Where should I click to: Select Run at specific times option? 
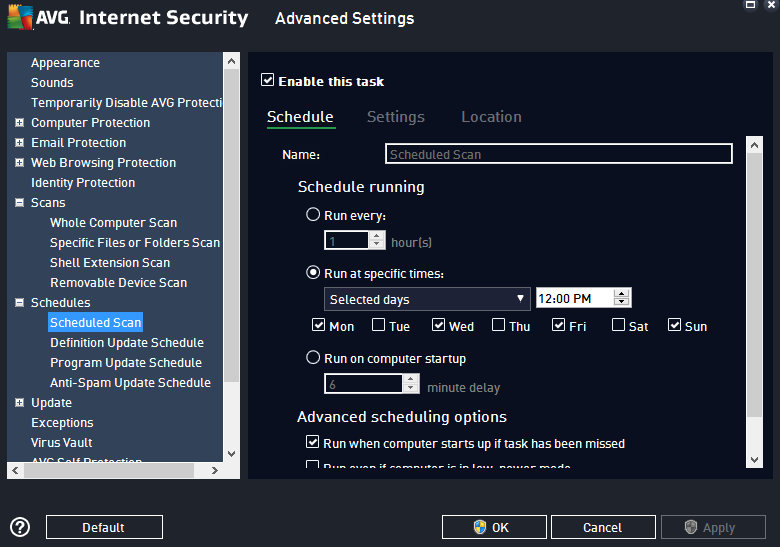(313, 273)
